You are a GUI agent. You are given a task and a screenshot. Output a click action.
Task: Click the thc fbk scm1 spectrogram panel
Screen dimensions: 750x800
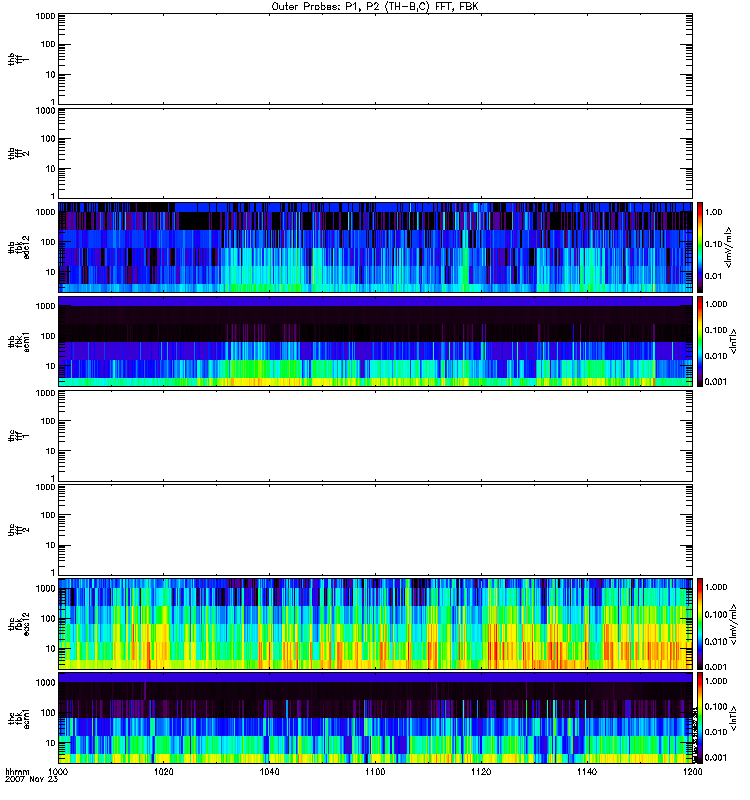pyautogui.click(x=374, y=717)
